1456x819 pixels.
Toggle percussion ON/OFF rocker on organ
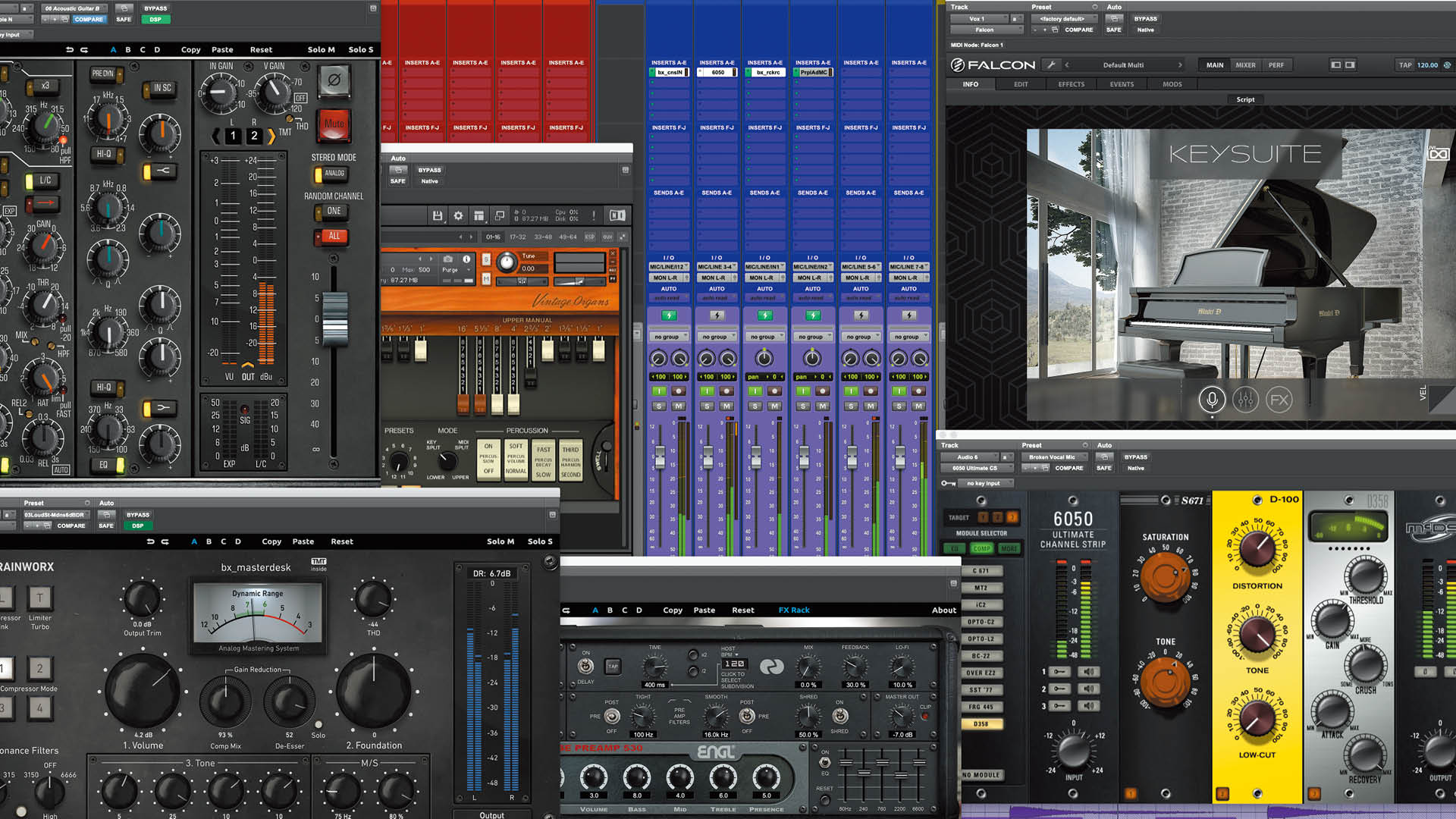coord(488,459)
